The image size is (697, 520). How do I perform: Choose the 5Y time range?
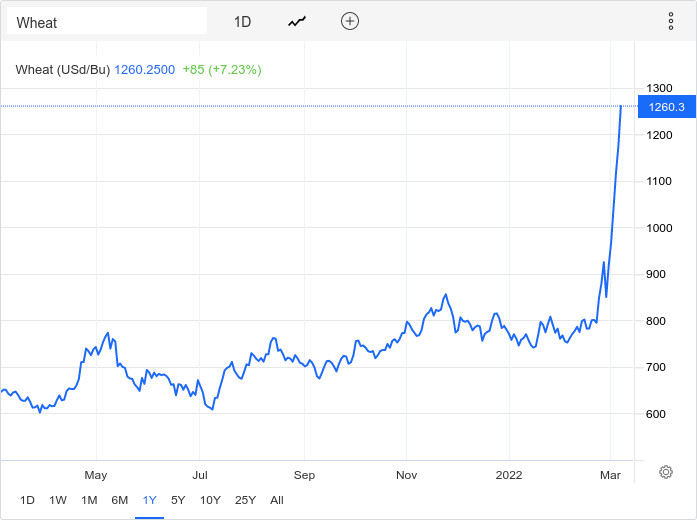[178, 500]
